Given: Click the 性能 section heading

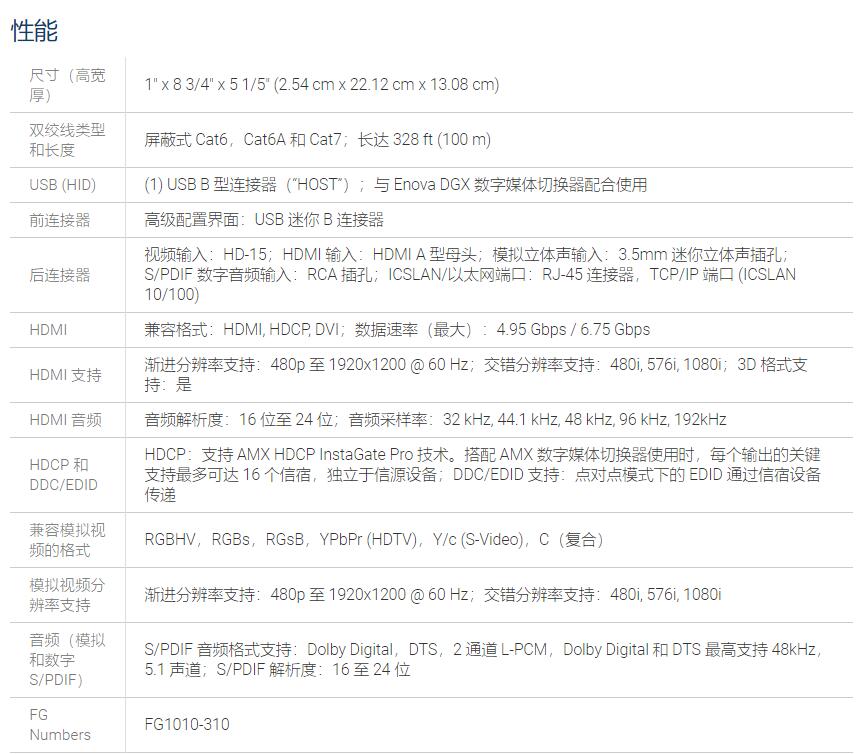Looking at the screenshot, I should [x=34, y=30].
